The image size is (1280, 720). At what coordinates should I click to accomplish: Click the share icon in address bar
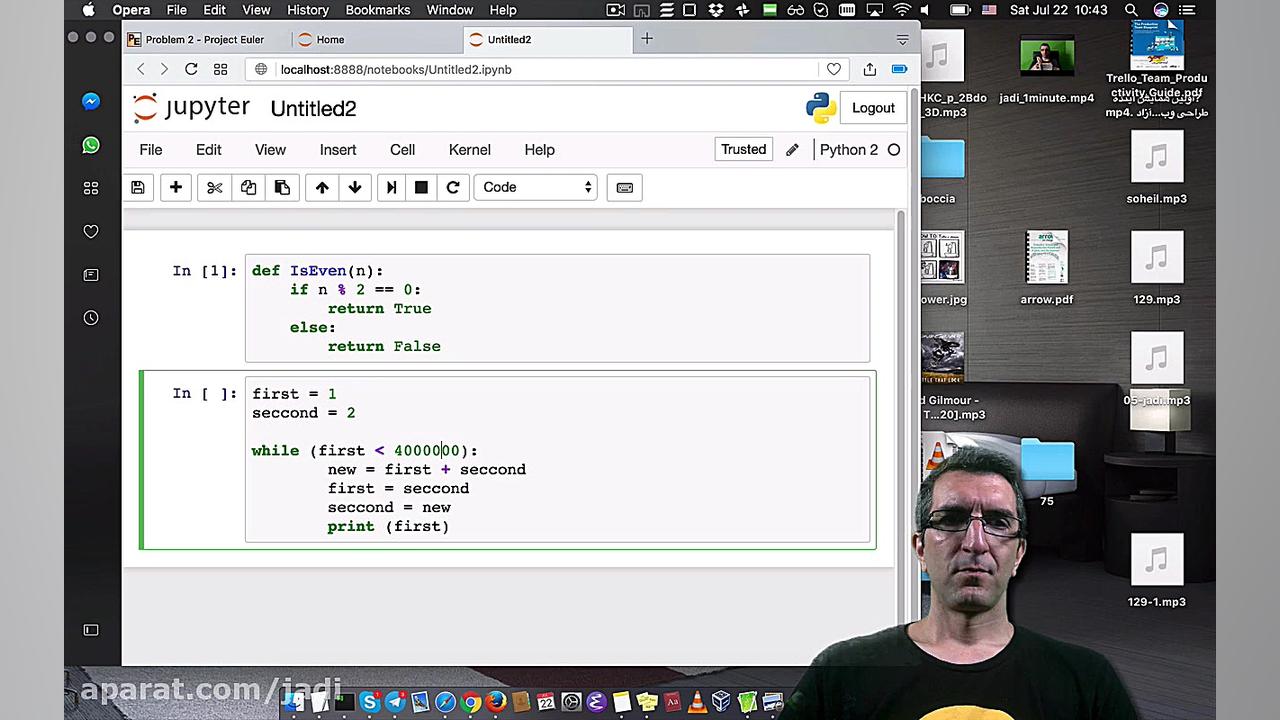pos(870,69)
